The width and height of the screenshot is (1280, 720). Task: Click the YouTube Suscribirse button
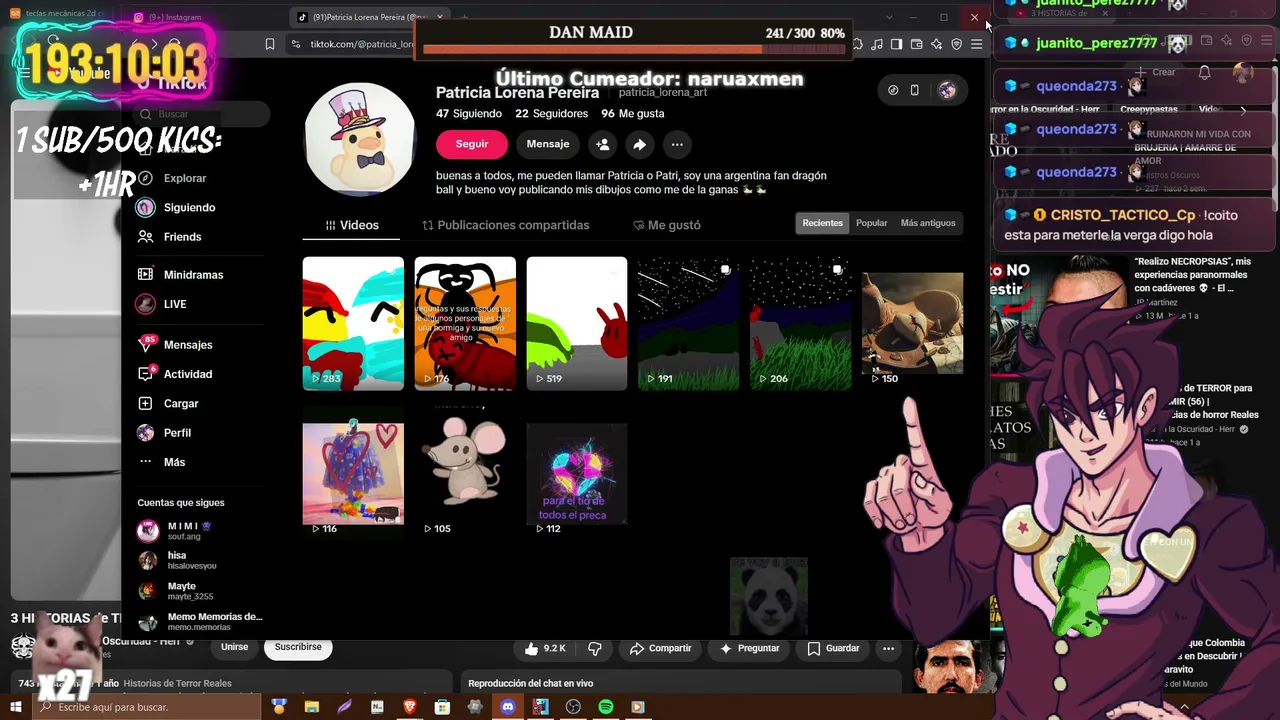pos(298,647)
